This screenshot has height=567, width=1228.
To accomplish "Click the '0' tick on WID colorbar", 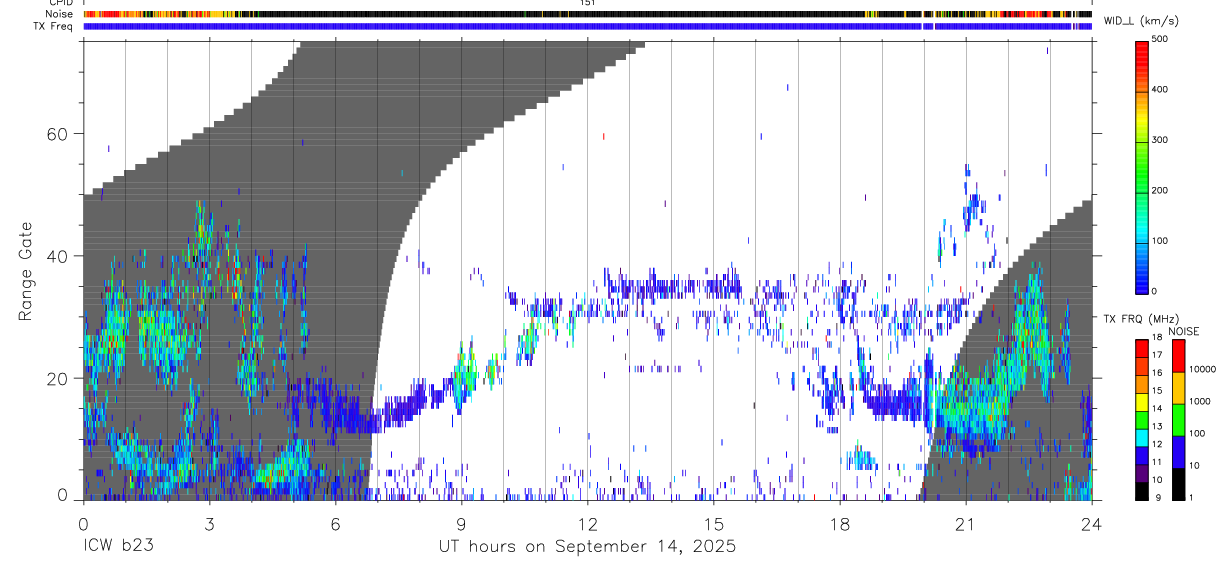I will pyautogui.click(x=1154, y=291).
